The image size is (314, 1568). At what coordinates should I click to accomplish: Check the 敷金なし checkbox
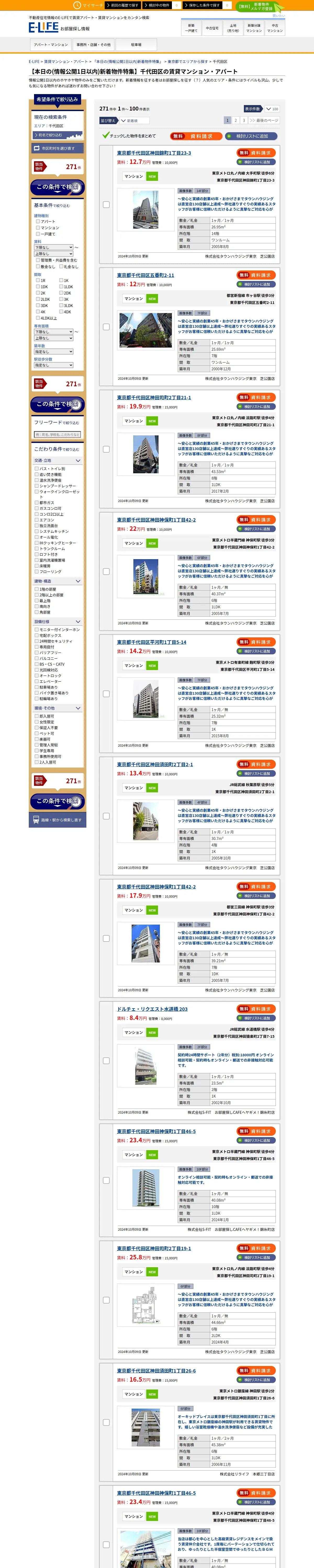[38, 267]
